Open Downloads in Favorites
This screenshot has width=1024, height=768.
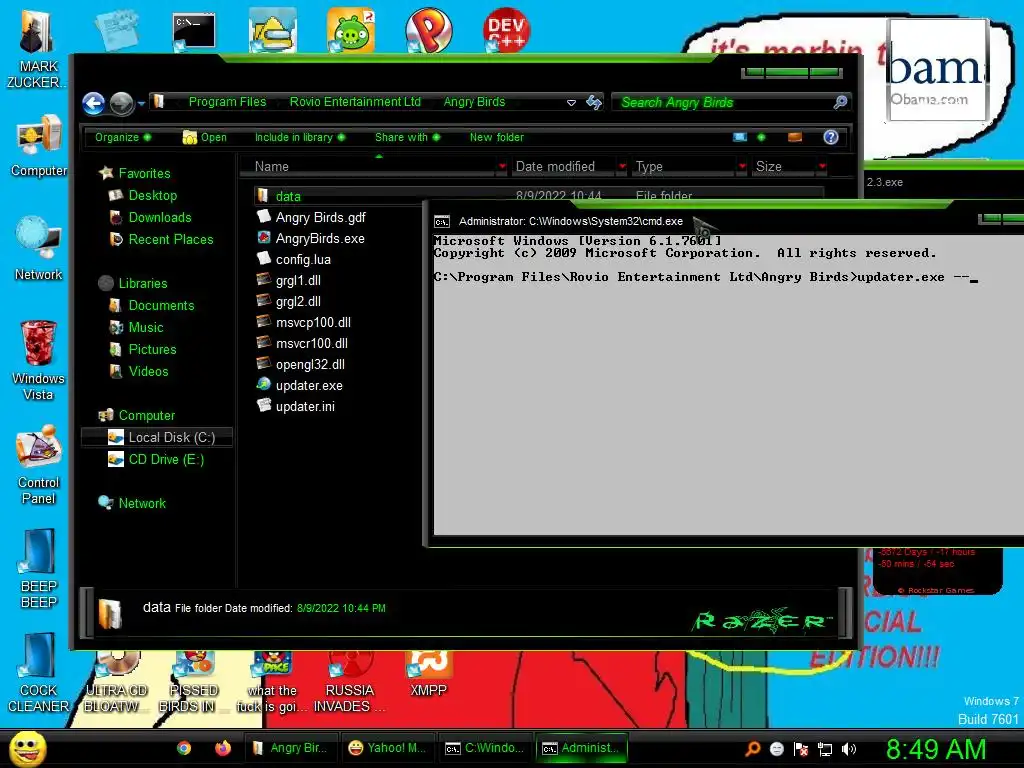159,217
